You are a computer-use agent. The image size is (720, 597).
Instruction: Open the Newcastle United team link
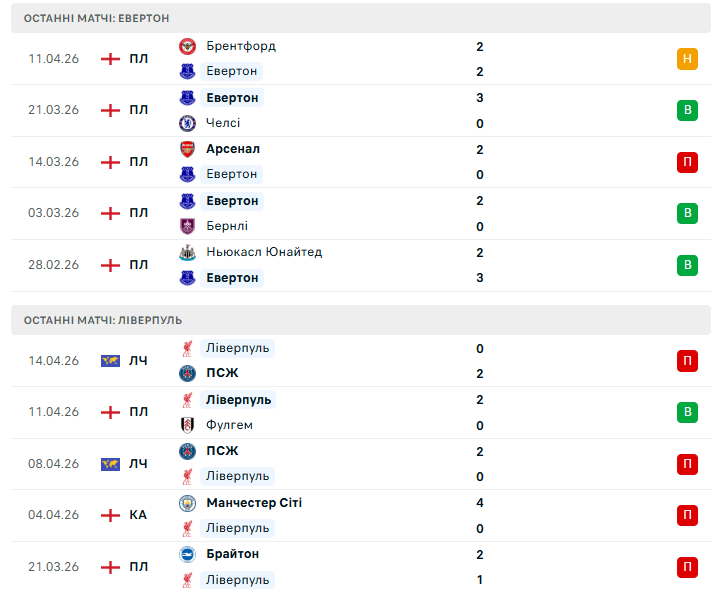coord(264,252)
